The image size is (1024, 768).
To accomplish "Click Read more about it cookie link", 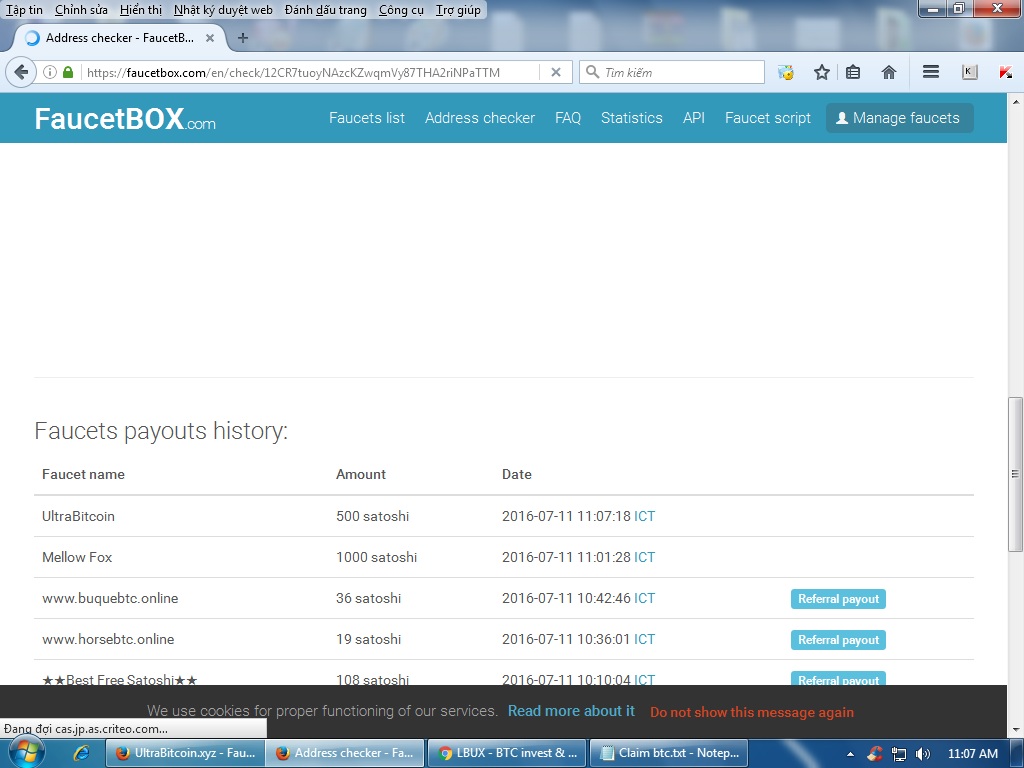I will 571,711.
